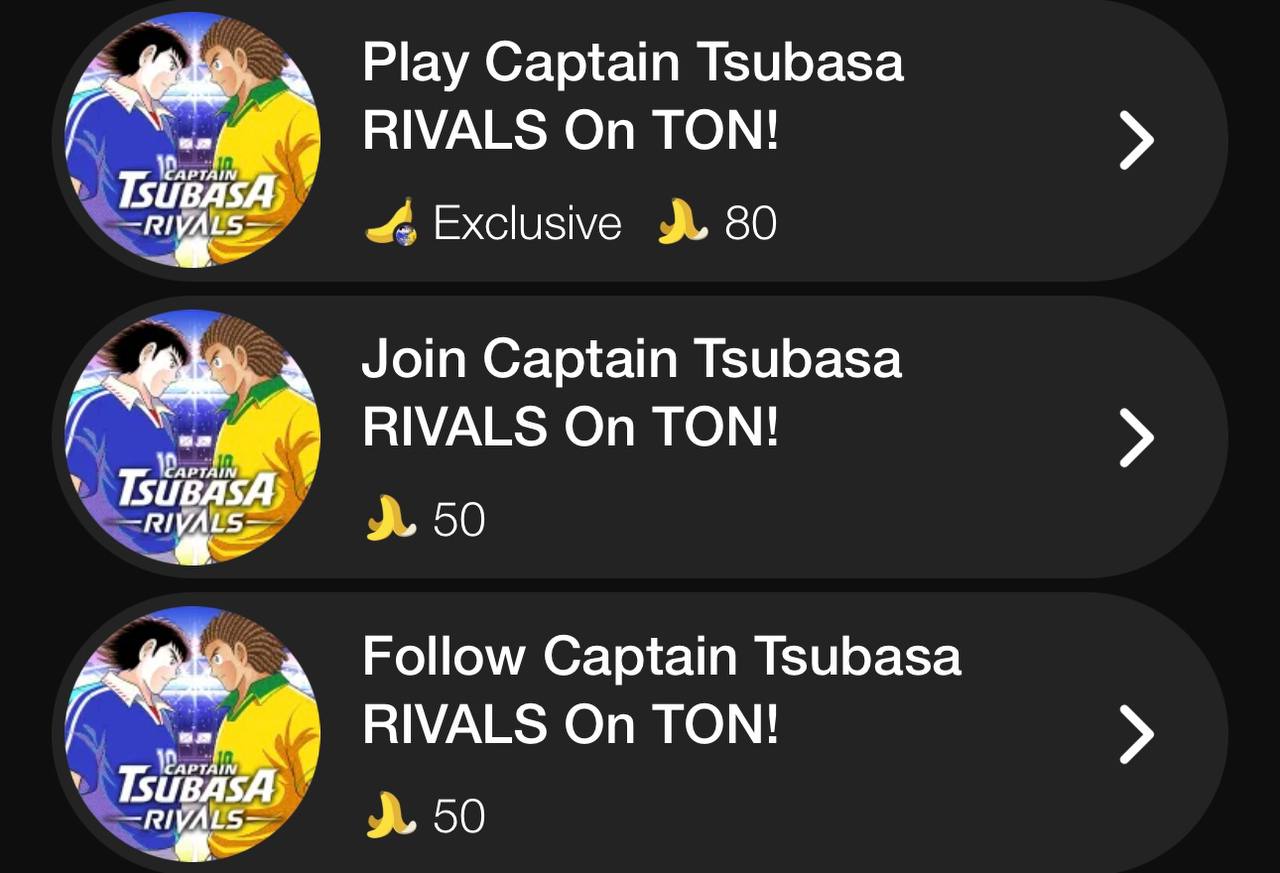The image size is (1280, 873).
Task: Select the Follow task thumbnail image
Action: pyautogui.click(x=192, y=735)
